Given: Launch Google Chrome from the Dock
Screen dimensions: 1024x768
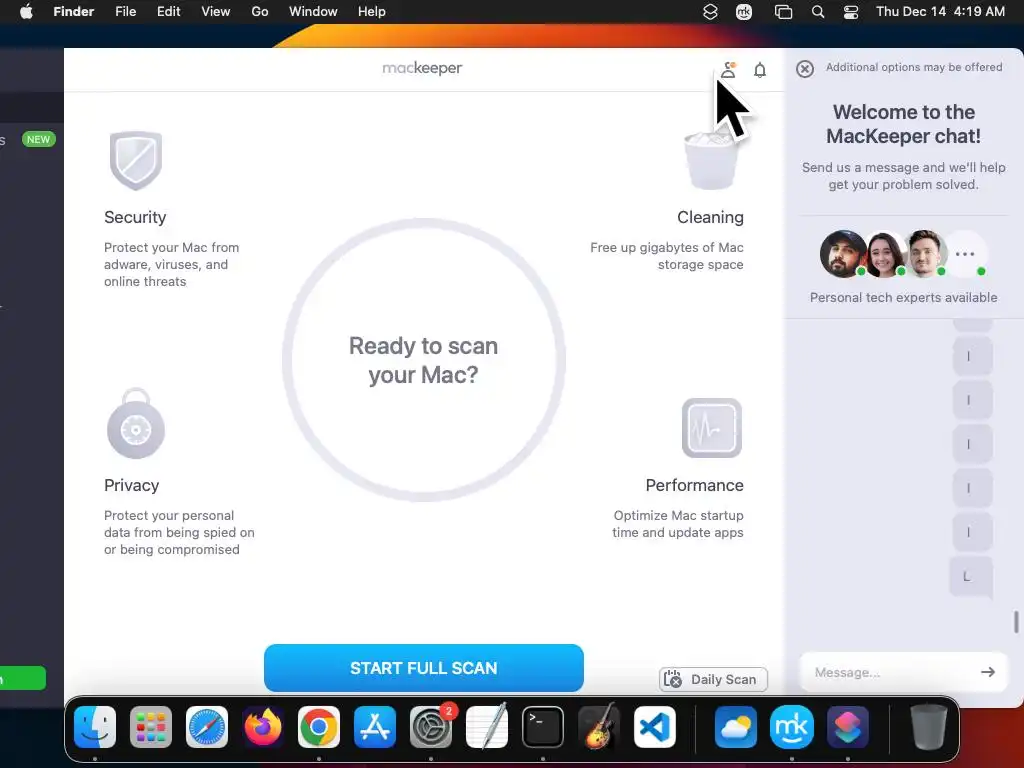Looking at the screenshot, I should coord(319,727).
